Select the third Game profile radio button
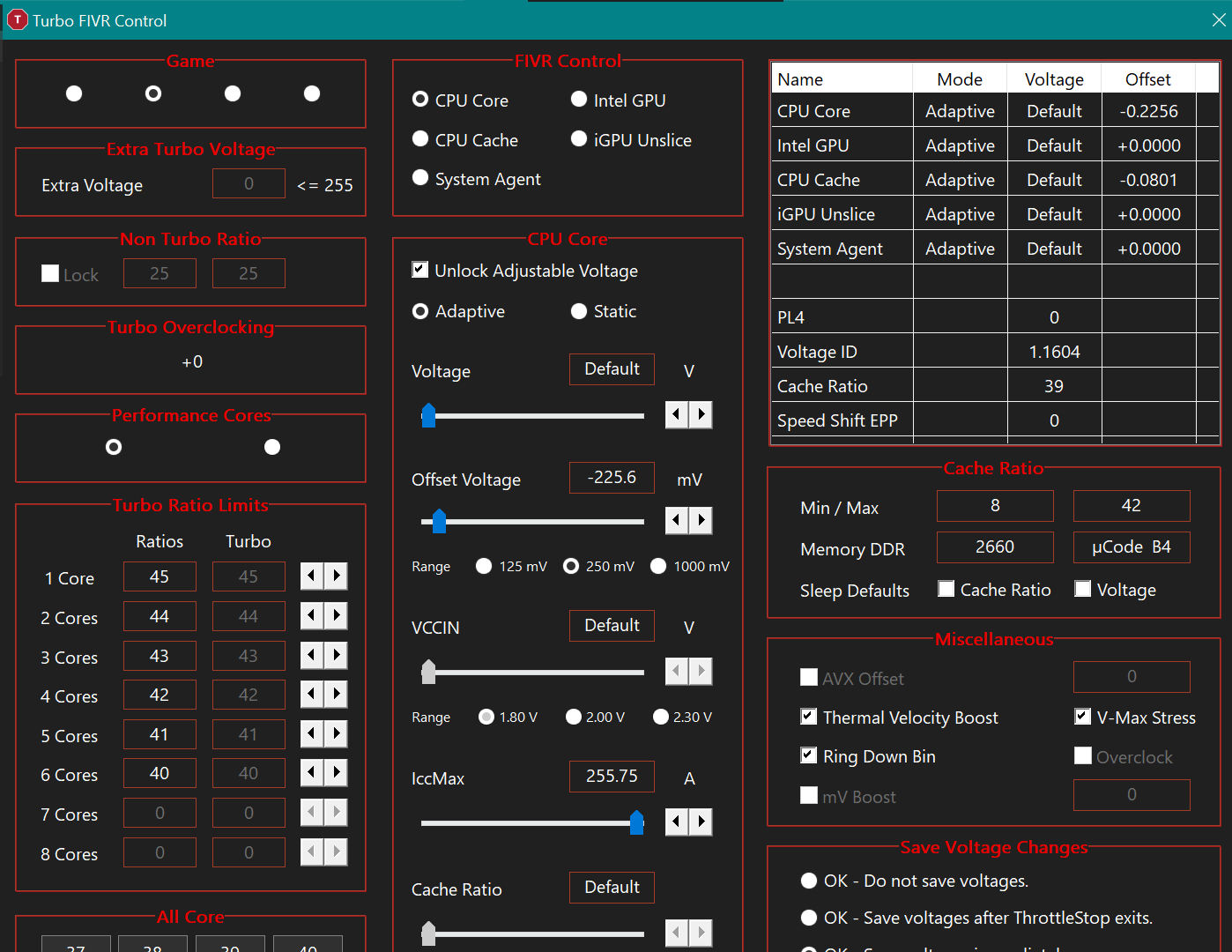The image size is (1232, 952). 233,93
